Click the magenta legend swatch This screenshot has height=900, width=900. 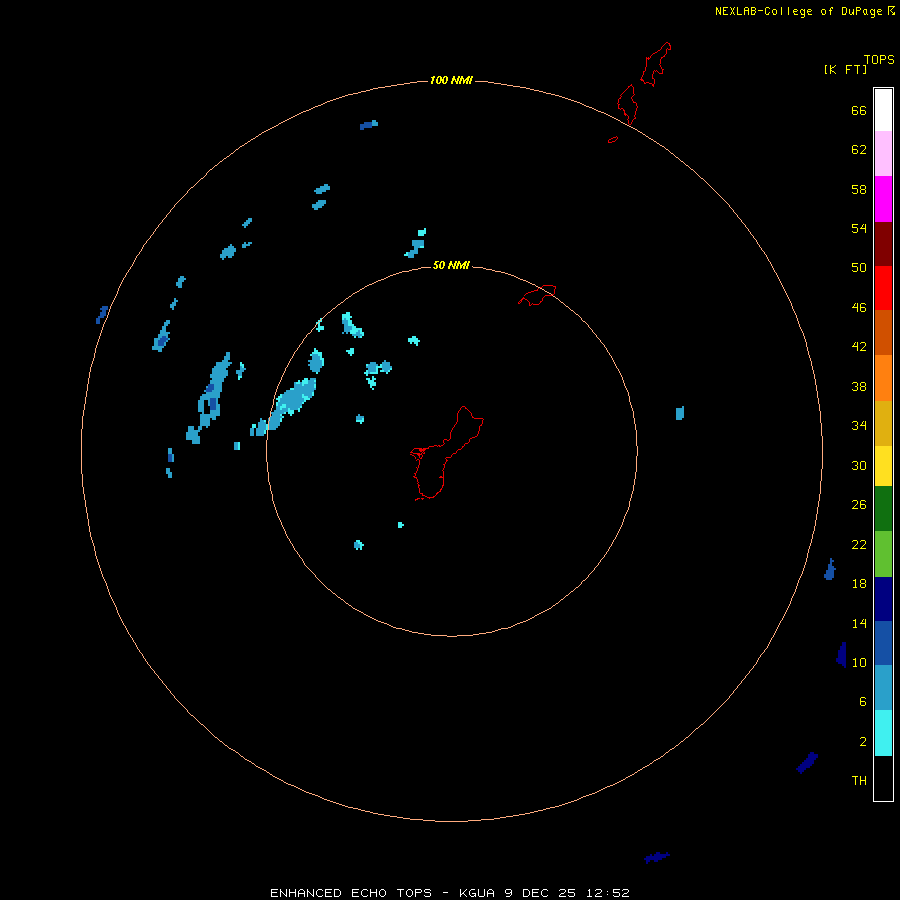click(883, 199)
